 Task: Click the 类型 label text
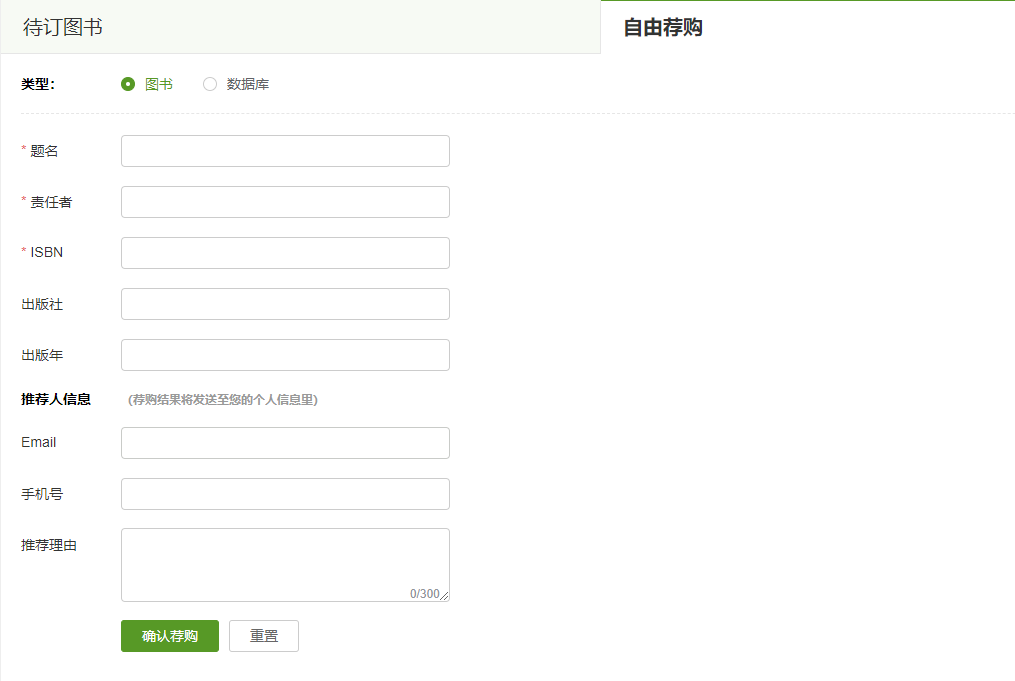coord(38,84)
